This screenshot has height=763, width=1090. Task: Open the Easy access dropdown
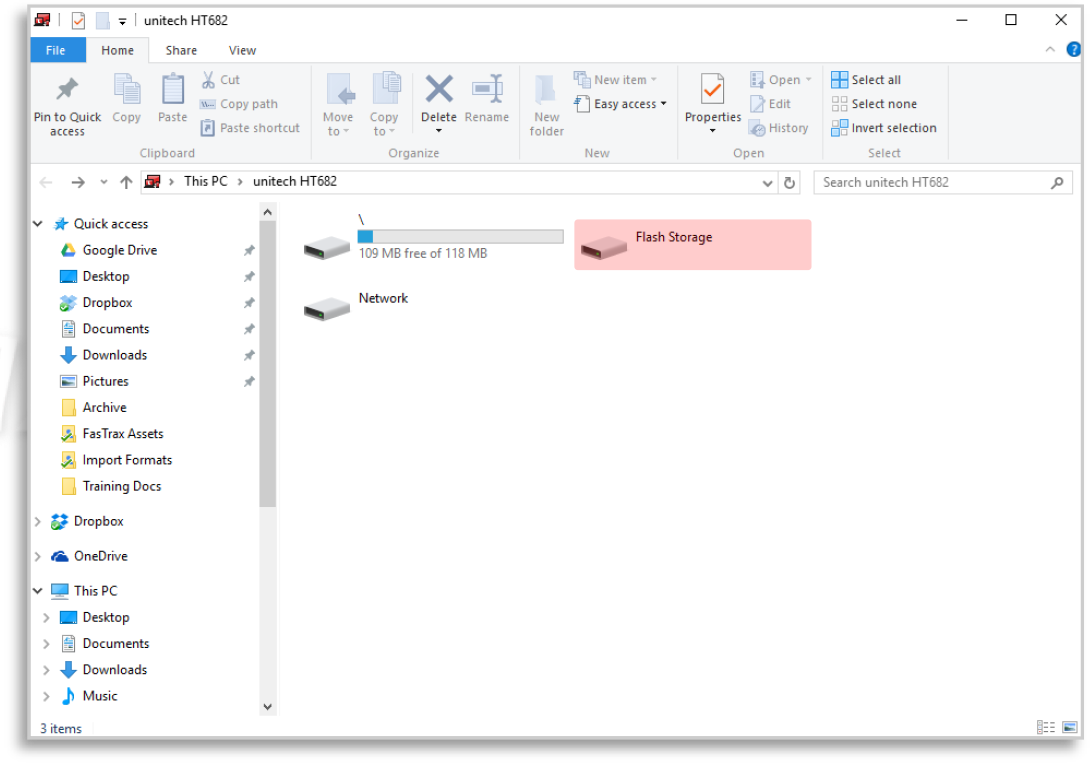[621, 104]
